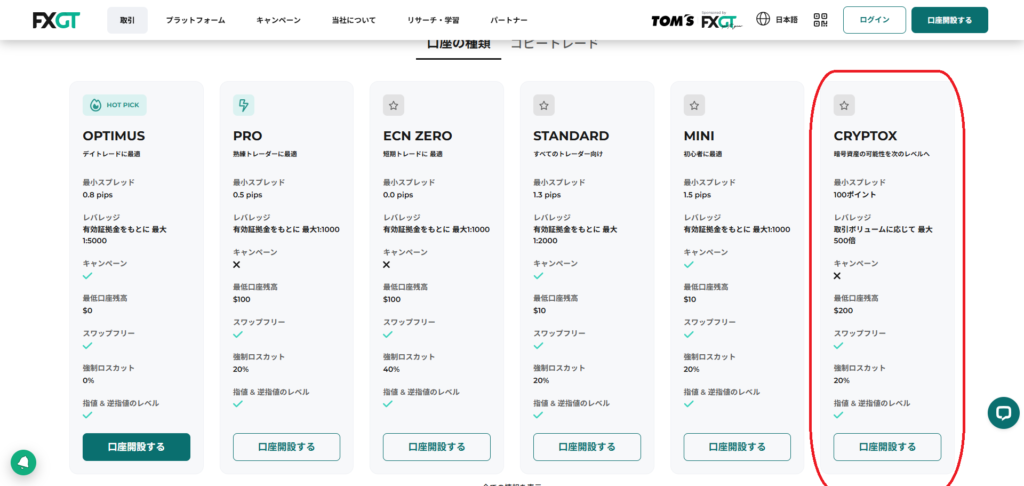The image size is (1024, 486).
Task: Click the lightning icon on PRO card
Action: click(x=244, y=105)
